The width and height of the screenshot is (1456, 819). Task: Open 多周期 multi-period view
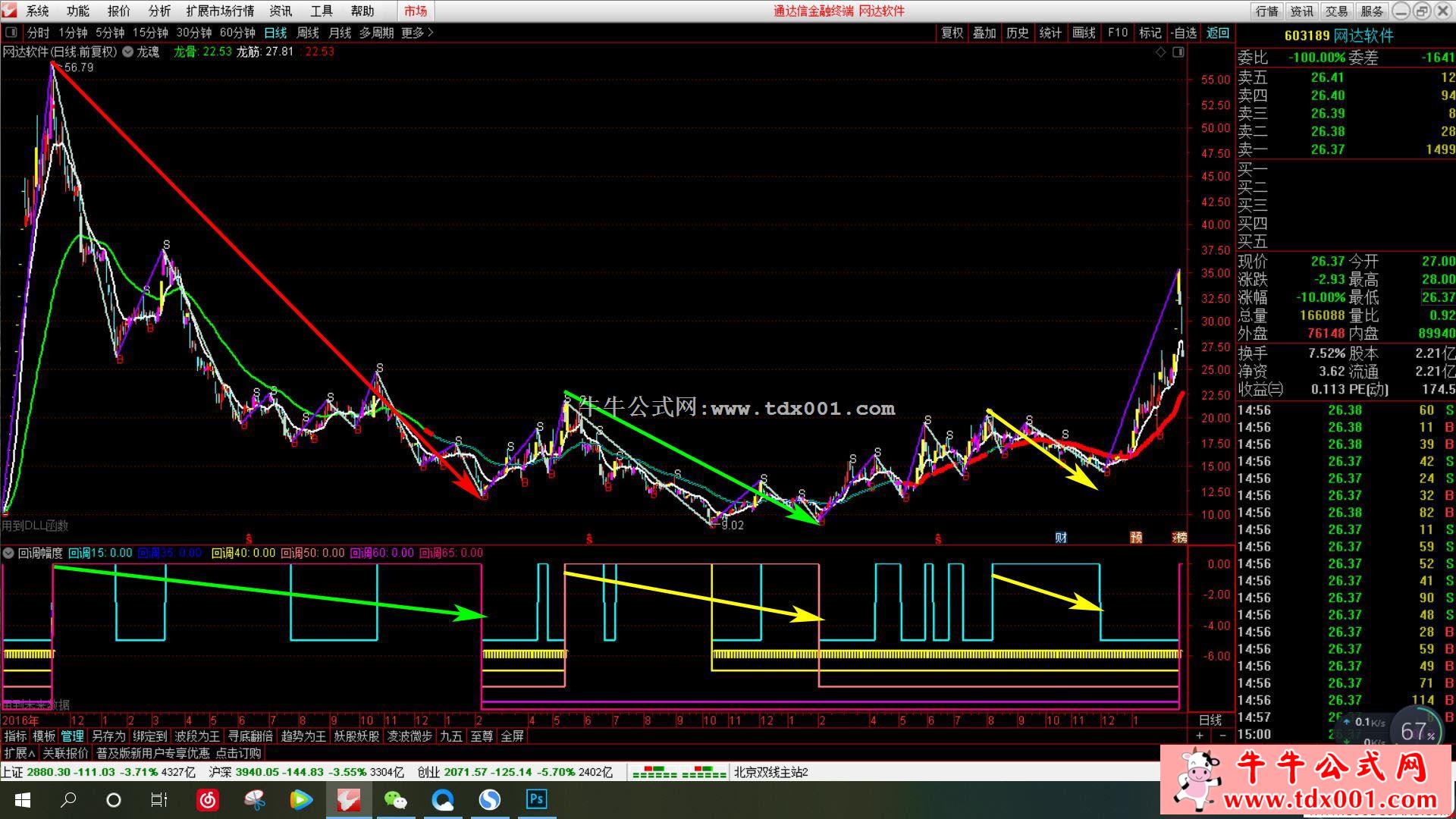(x=376, y=33)
